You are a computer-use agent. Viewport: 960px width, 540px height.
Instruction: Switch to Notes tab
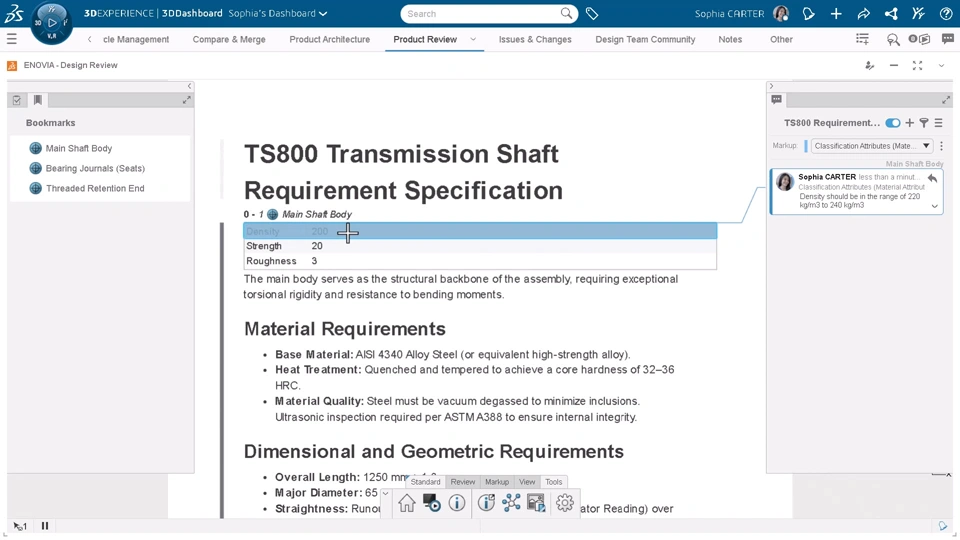click(730, 39)
